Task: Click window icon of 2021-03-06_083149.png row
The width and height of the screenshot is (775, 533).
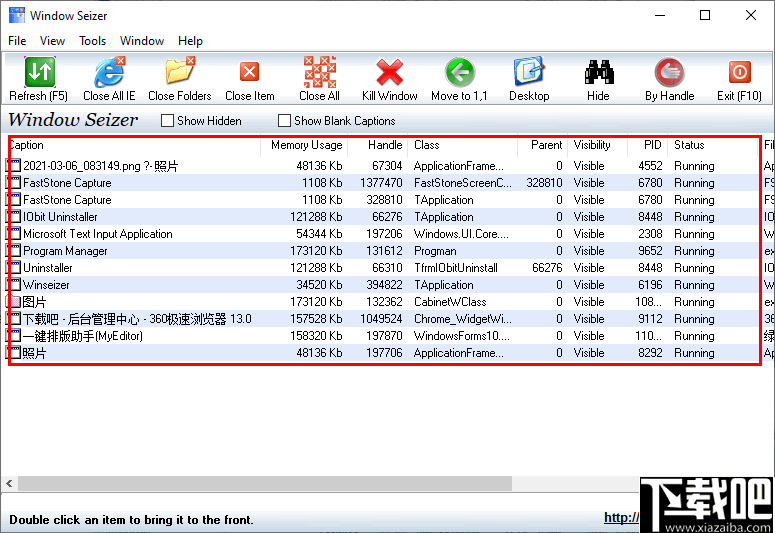Action: click(x=14, y=166)
